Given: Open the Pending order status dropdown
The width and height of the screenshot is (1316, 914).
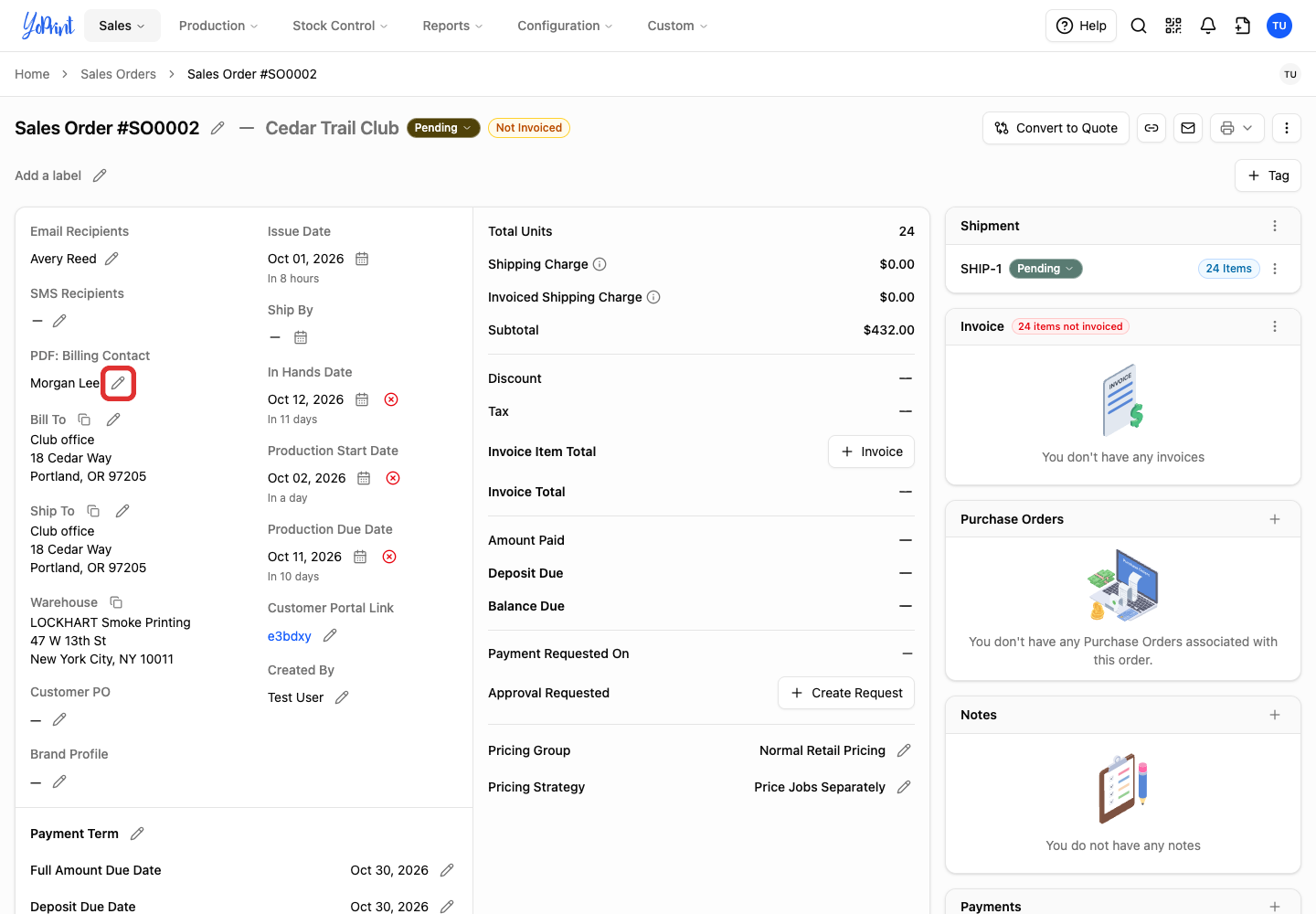Looking at the screenshot, I should click(443, 128).
